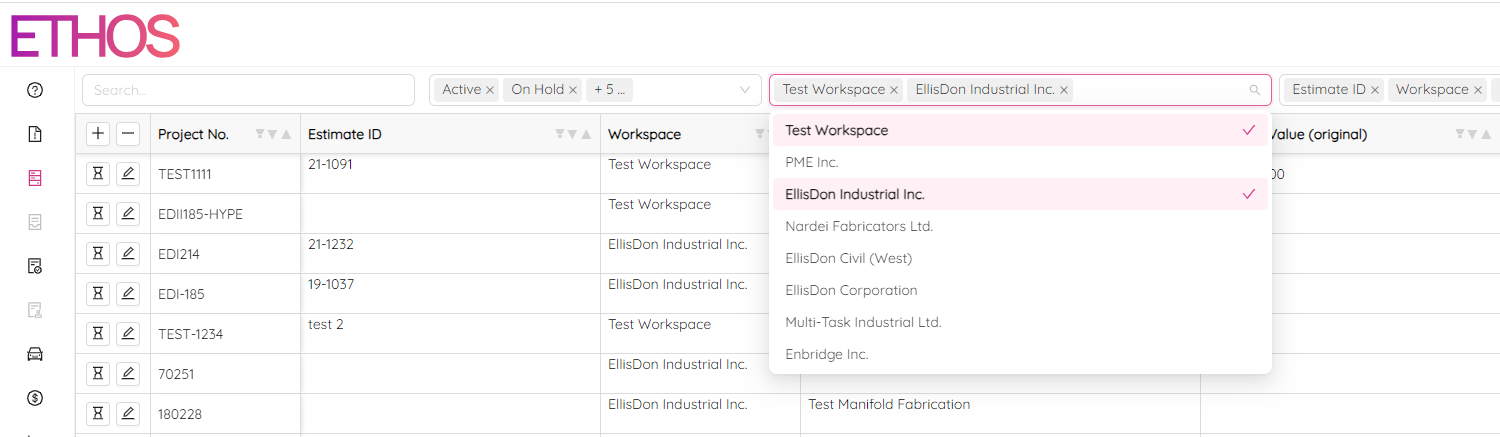Sort Estimate ID column ascending with up arrow
This screenshot has height=437, width=1500.
[587, 134]
